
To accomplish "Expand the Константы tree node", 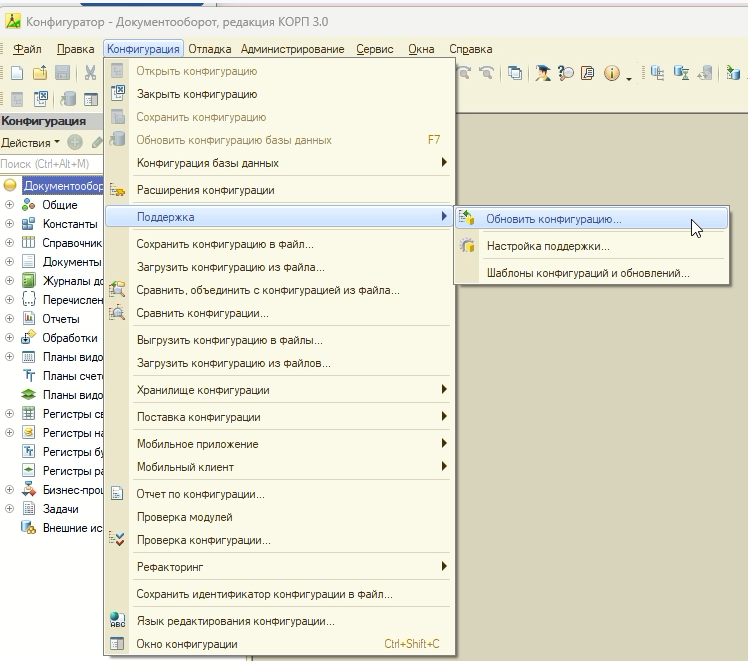I will point(9,224).
